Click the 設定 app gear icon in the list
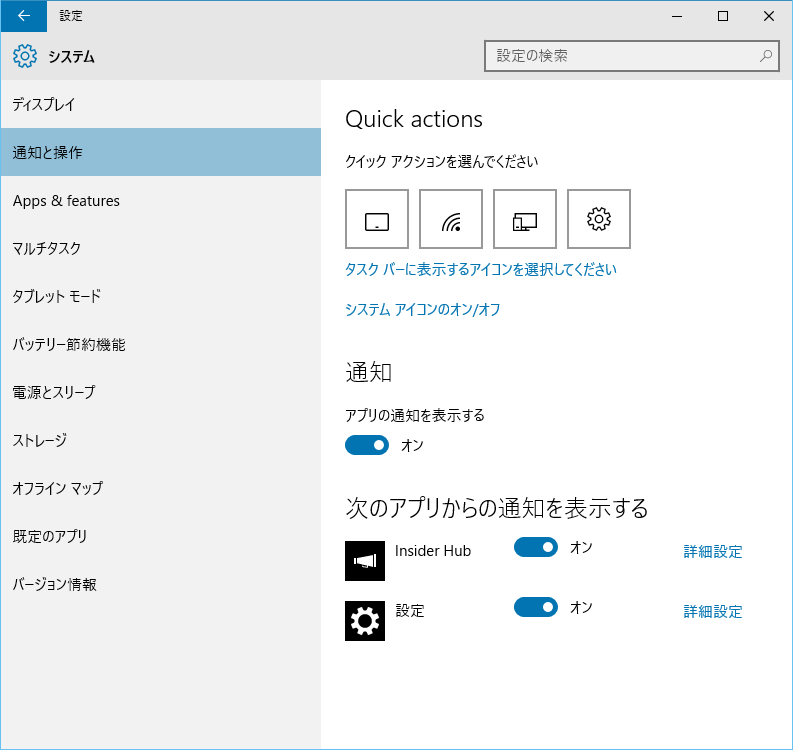Screen dimensions: 793x750 (x=365, y=621)
